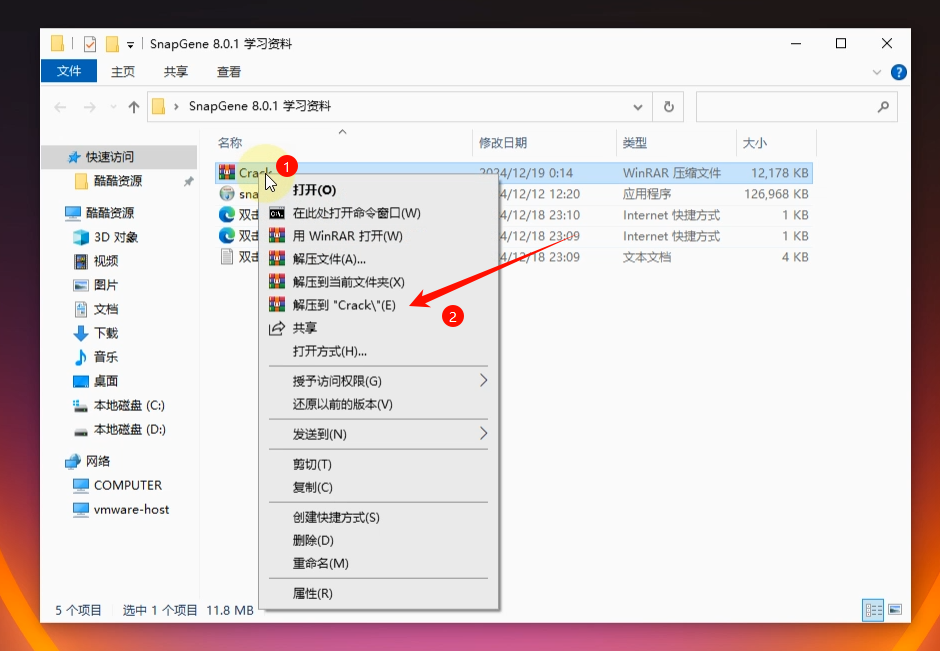Select 本地磁盘 (C:) drive
The image size is (940, 651).
coord(128,405)
